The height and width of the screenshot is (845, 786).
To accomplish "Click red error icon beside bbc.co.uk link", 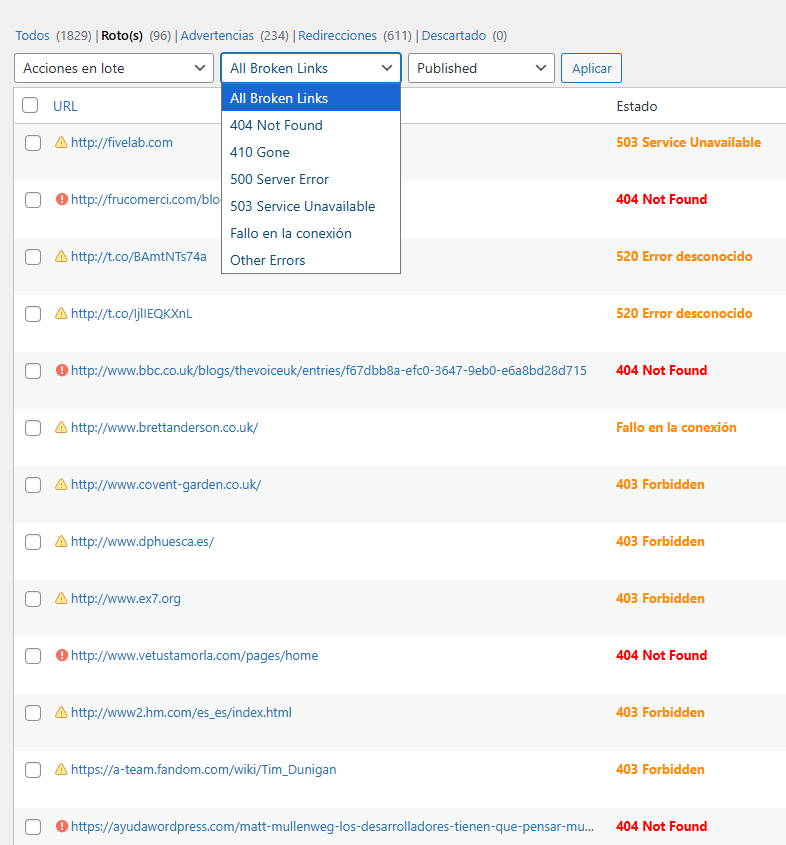I will click(x=61, y=370).
